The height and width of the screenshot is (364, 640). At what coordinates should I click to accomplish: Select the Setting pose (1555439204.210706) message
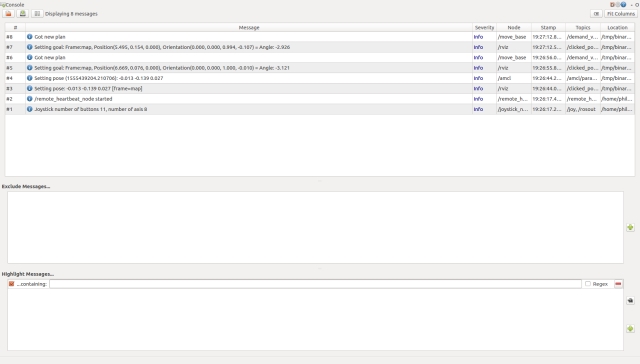[x=320, y=78]
